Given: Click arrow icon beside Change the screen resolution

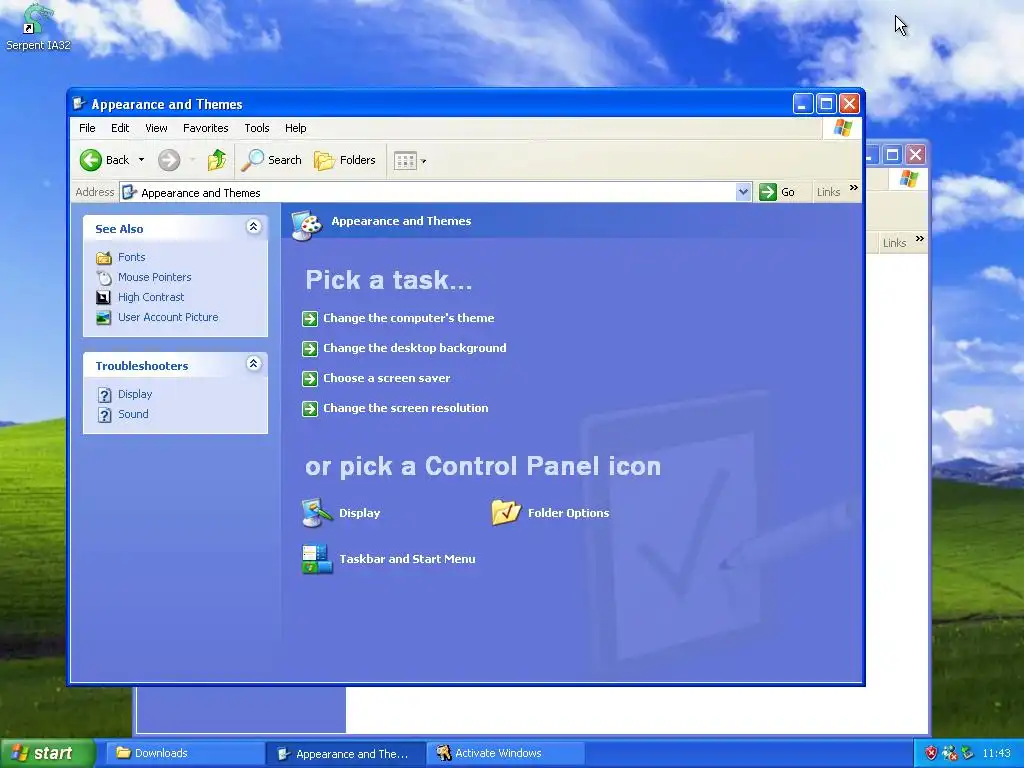Looking at the screenshot, I should pos(310,409).
